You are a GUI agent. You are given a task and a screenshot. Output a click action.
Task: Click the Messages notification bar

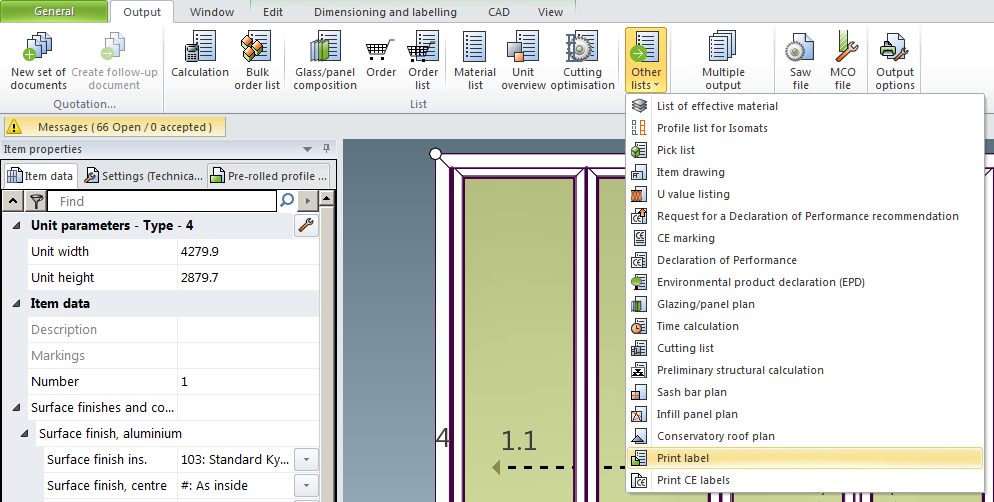click(114, 127)
